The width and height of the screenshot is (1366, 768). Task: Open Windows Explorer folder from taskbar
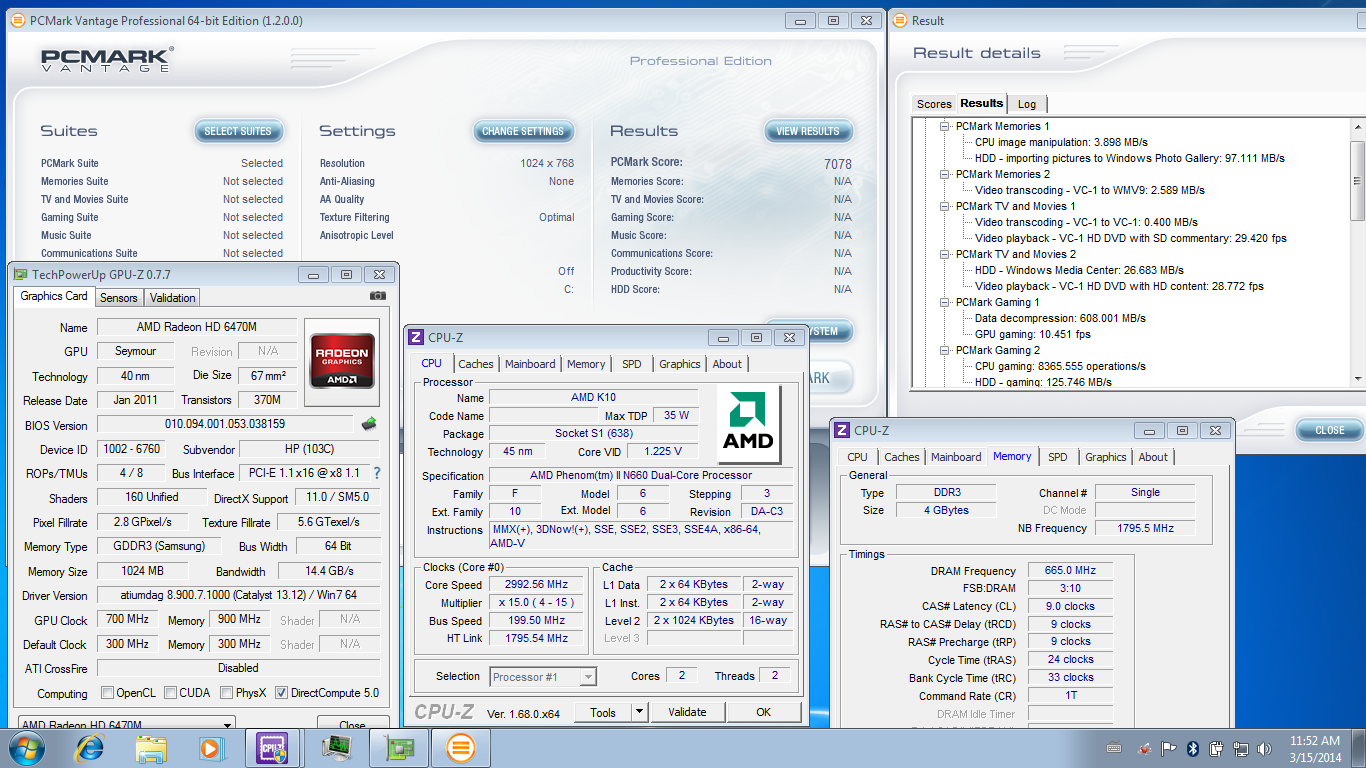[x=152, y=747]
